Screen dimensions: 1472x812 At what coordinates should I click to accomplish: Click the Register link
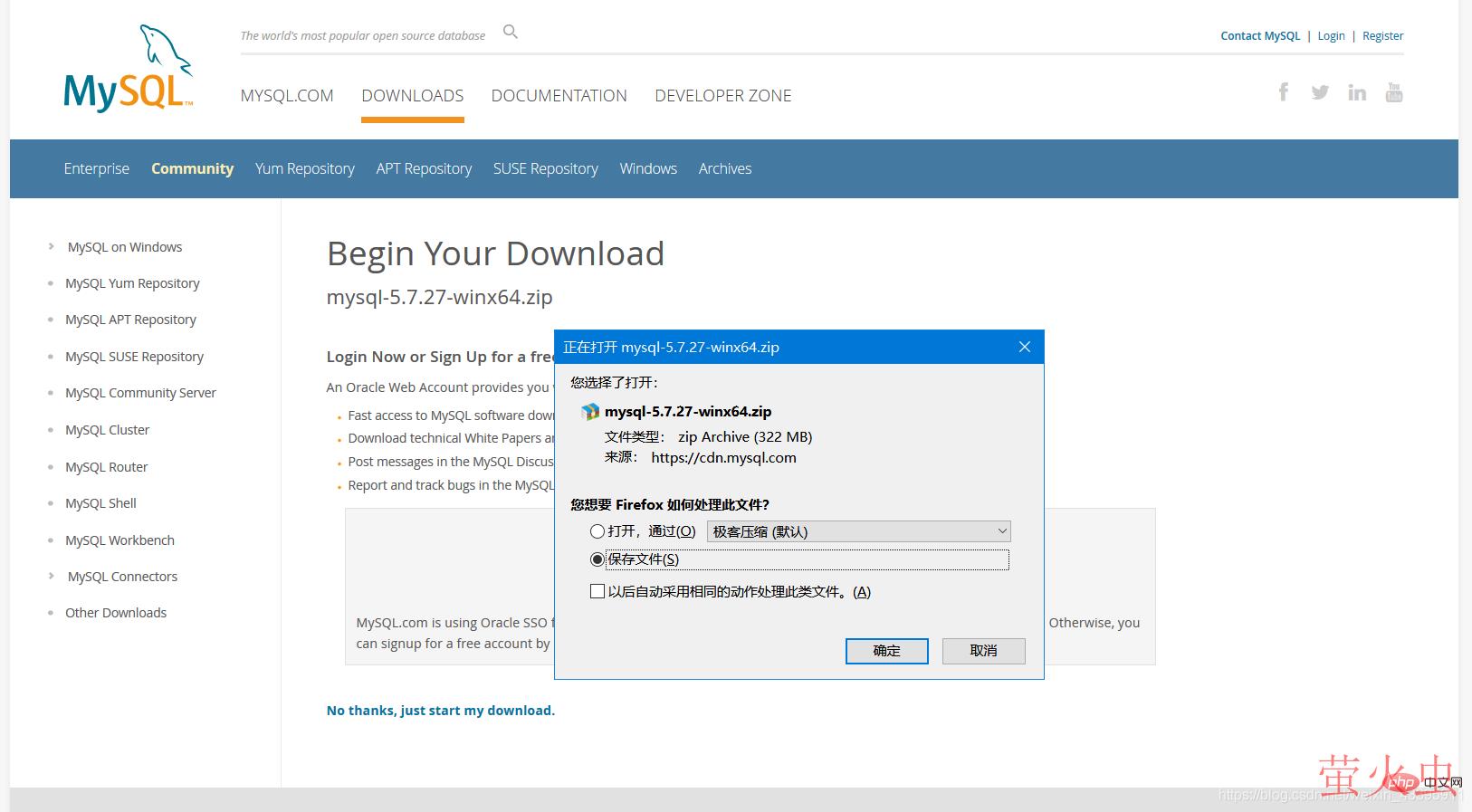(x=1383, y=36)
